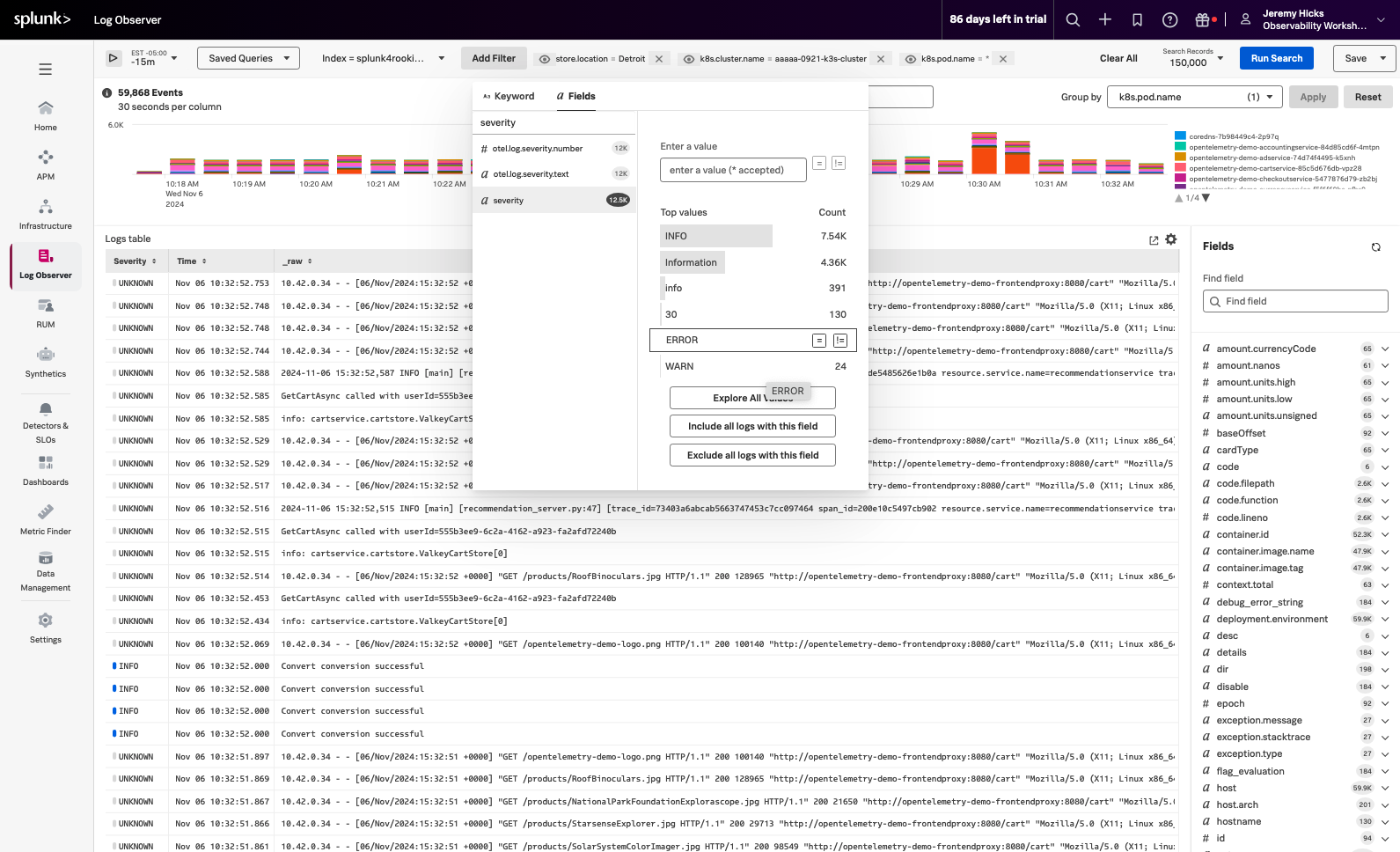Go to Home in sidebar

coord(46,116)
